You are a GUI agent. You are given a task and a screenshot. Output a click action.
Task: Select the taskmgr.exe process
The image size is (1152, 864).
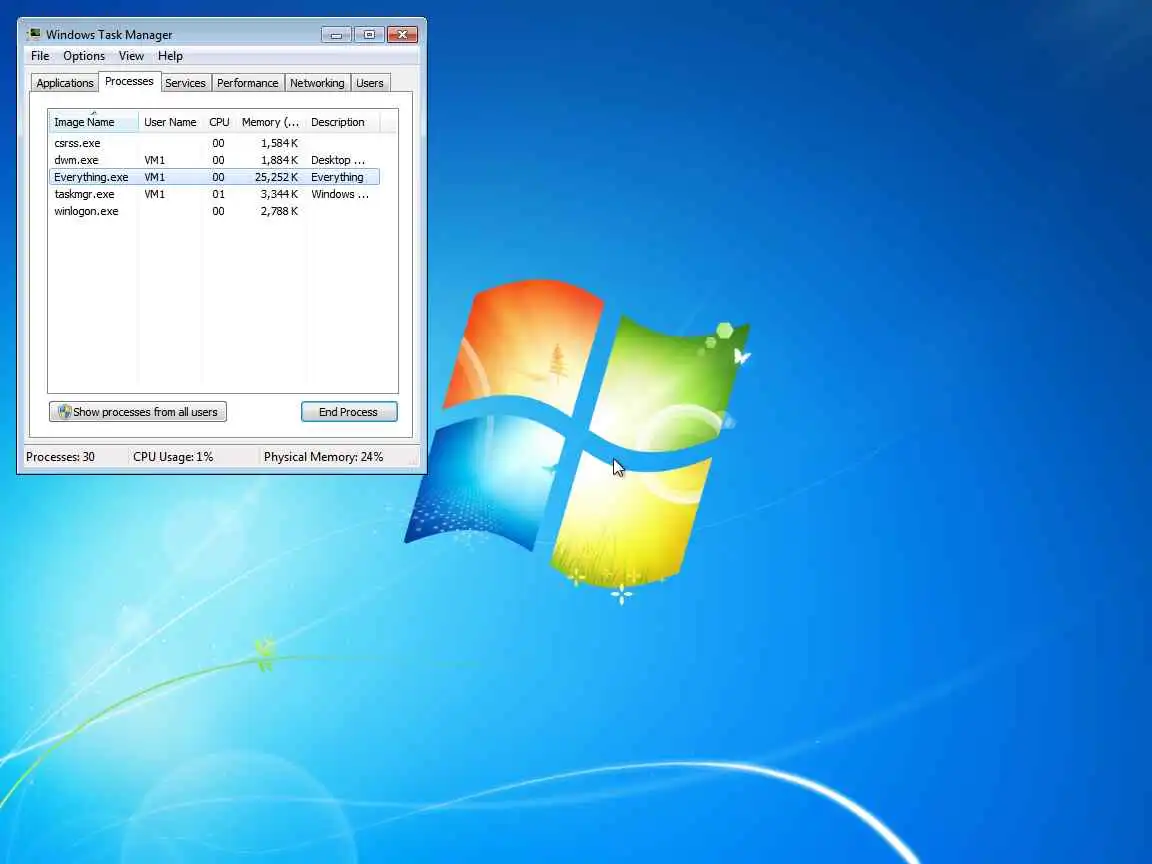click(215, 194)
